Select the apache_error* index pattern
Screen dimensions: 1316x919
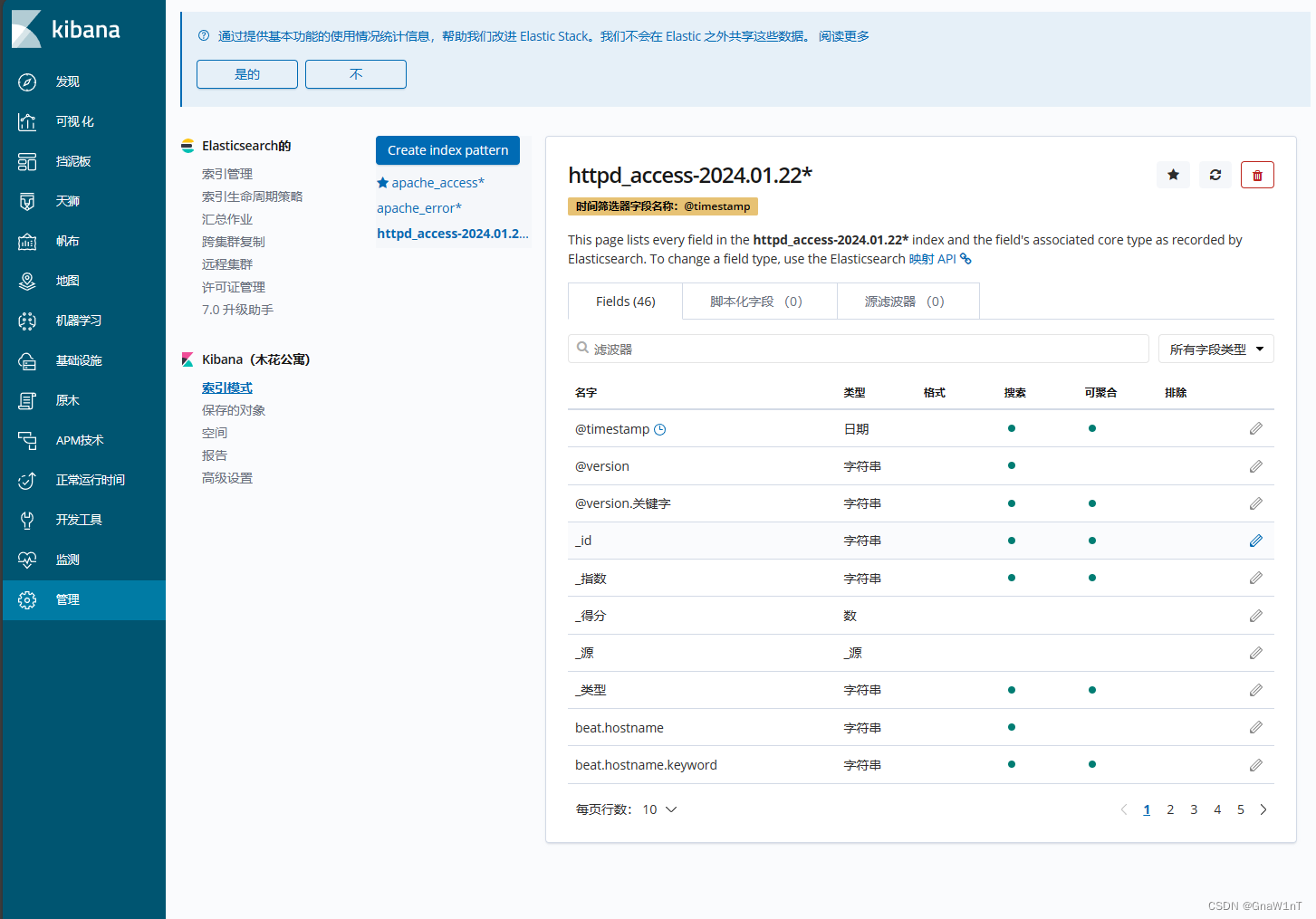click(419, 208)
